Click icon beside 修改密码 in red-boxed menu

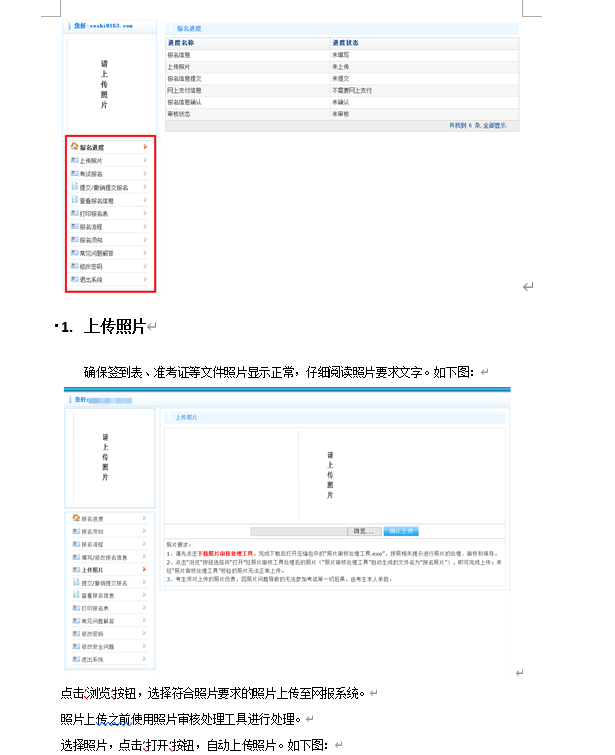pyautogui.click(x=74, y=267)
